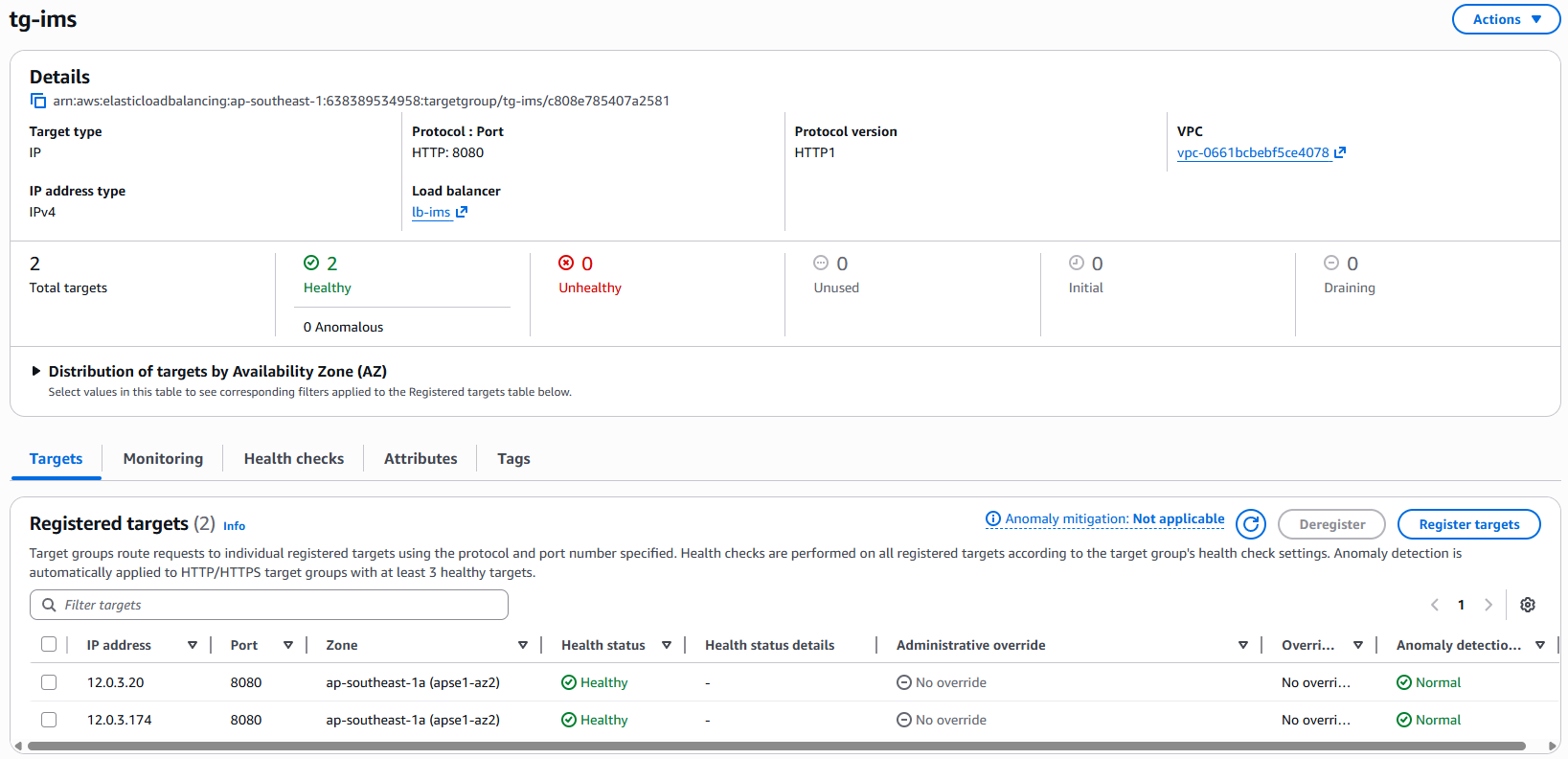
Task: Click the Register targets button
Action: coord(1468,524)
